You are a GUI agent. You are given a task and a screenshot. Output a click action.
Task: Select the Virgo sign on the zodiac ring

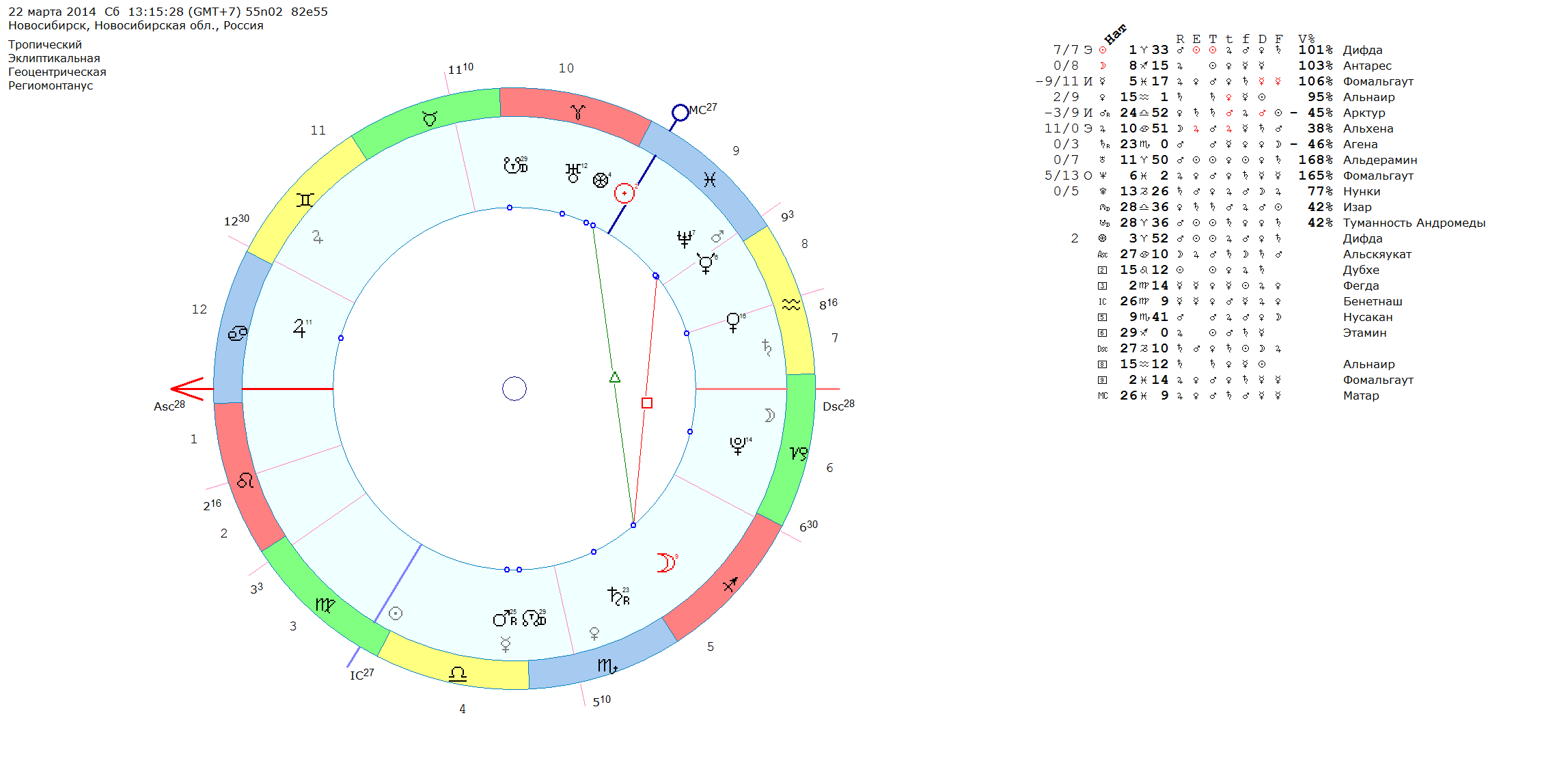point(325,605)
